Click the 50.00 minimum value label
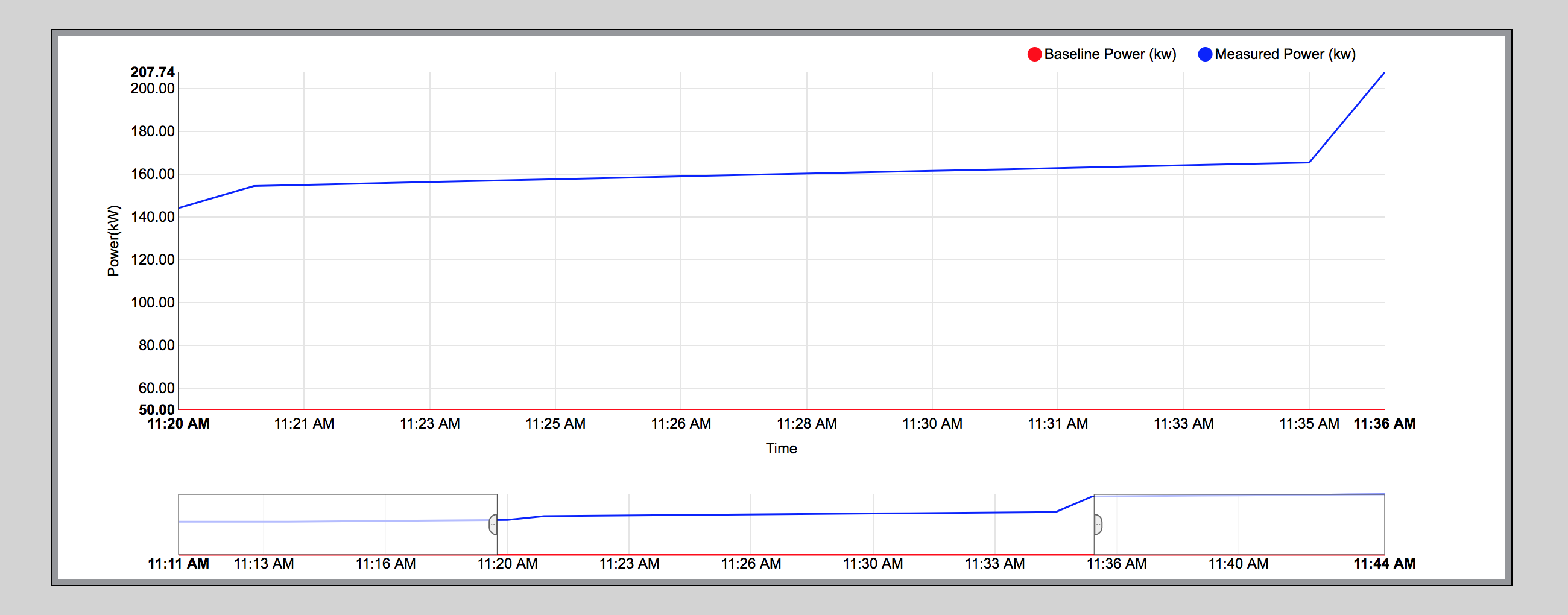The image size is (1568, 615). tap(156, 409)
